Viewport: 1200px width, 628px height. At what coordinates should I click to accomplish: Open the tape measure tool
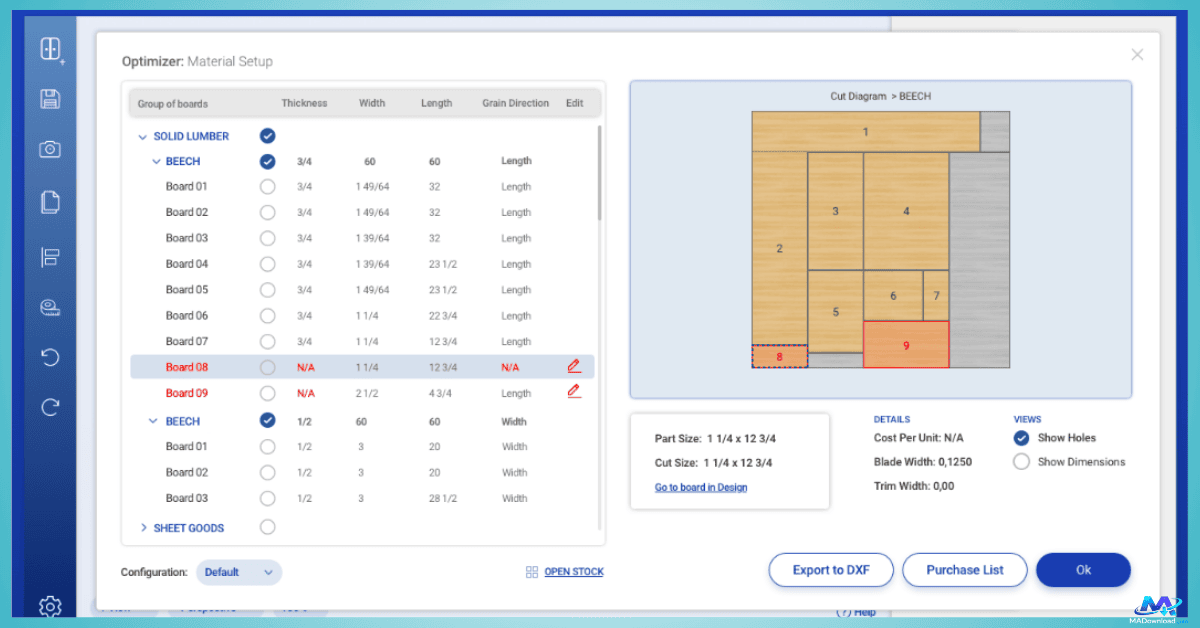pyautogui.click(x=50, y=306)
